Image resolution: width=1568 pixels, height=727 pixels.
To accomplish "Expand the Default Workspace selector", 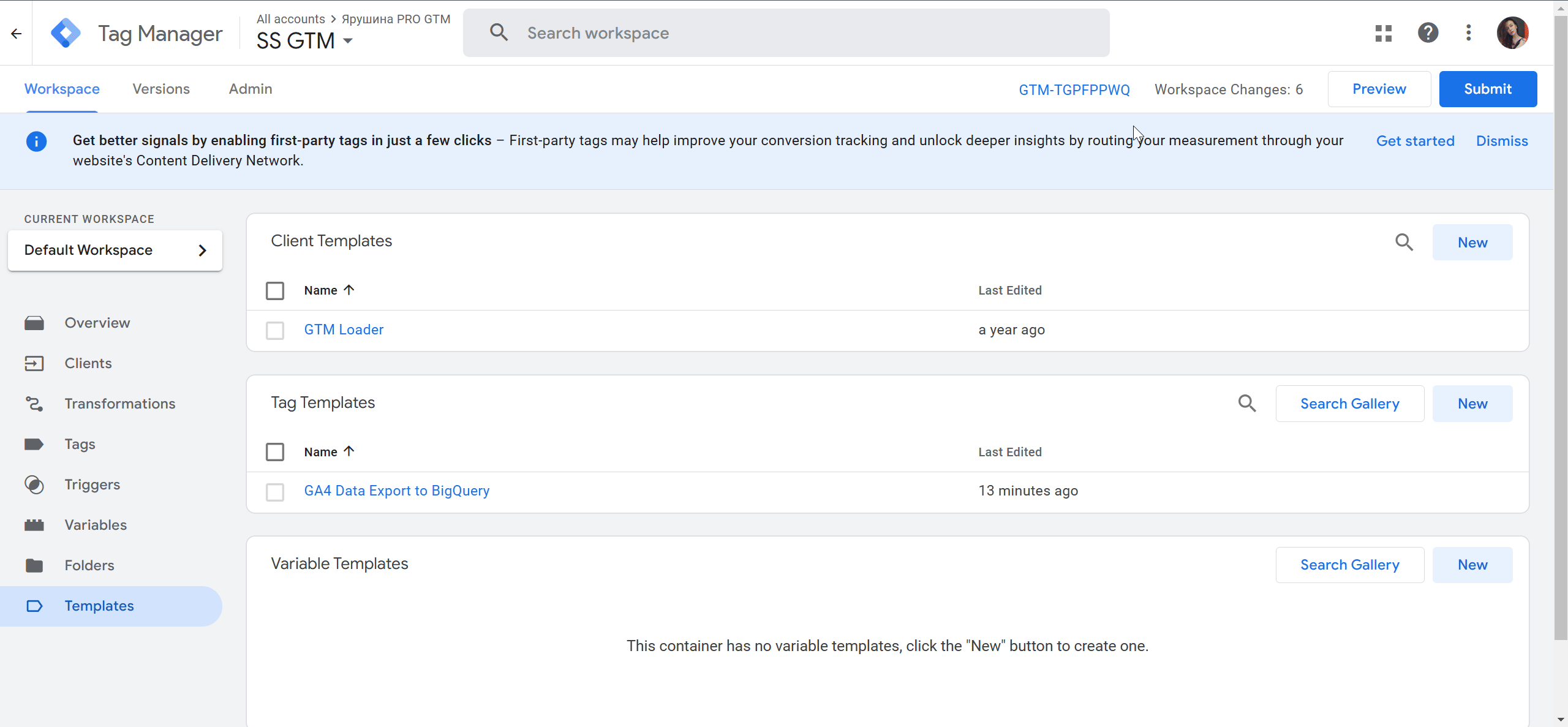I will 115,250.
